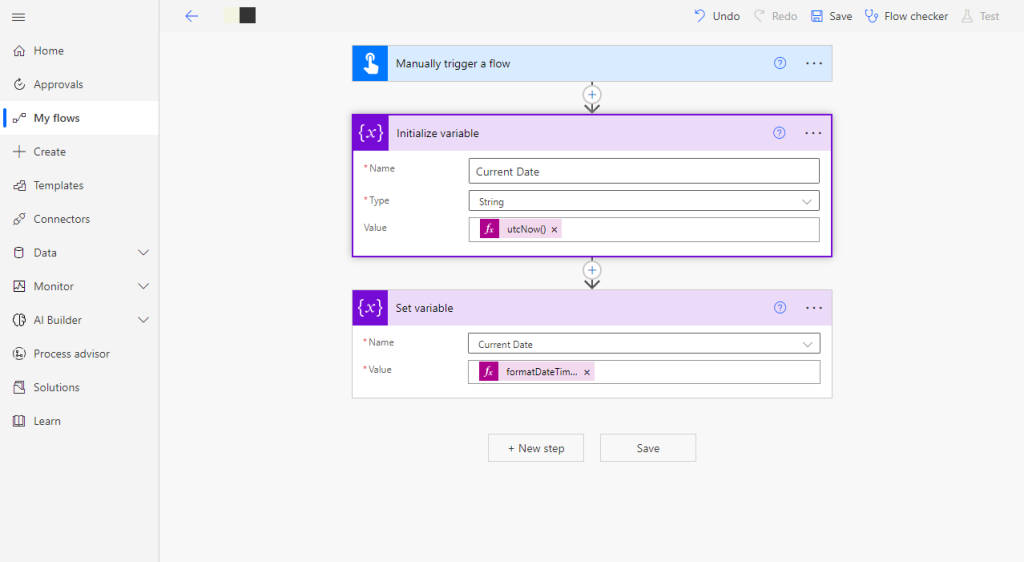This screenshot has width=1024, height=562.
Task: Open Home in the sidebar
Action: (x=79, y=51)
